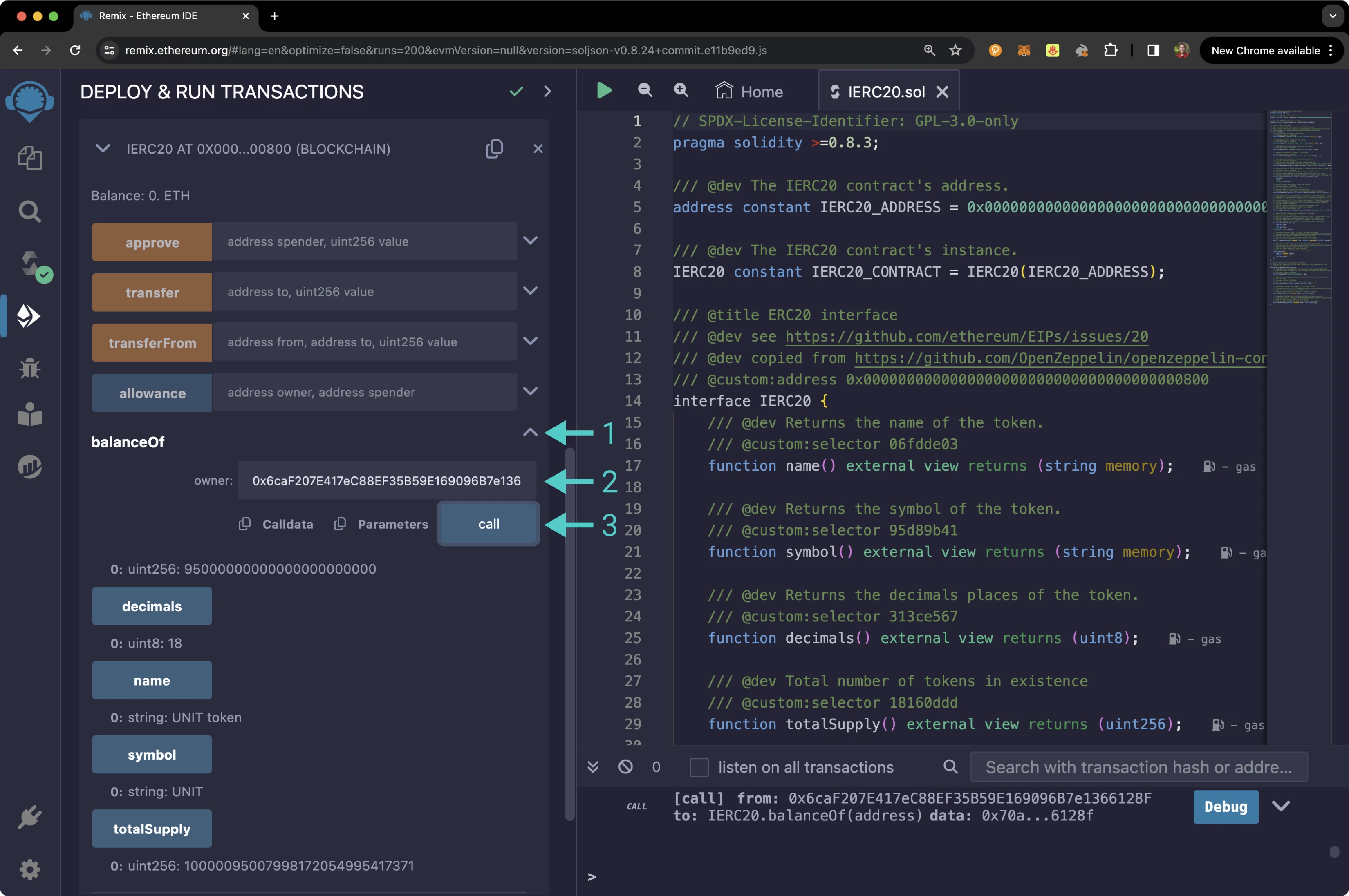Click the name function button
This screenshot has width=1349, height=896.
152,680
